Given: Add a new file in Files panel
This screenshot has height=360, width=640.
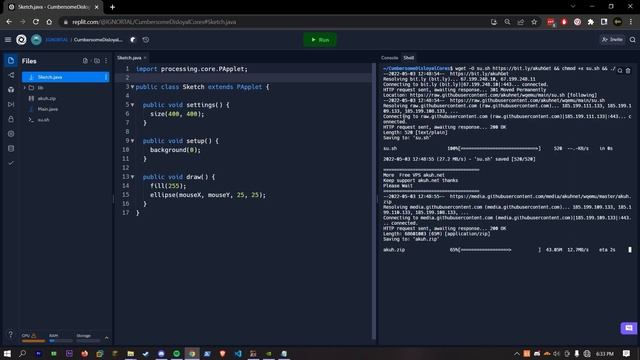Looking at the screenshot, I should click(85, 61).
